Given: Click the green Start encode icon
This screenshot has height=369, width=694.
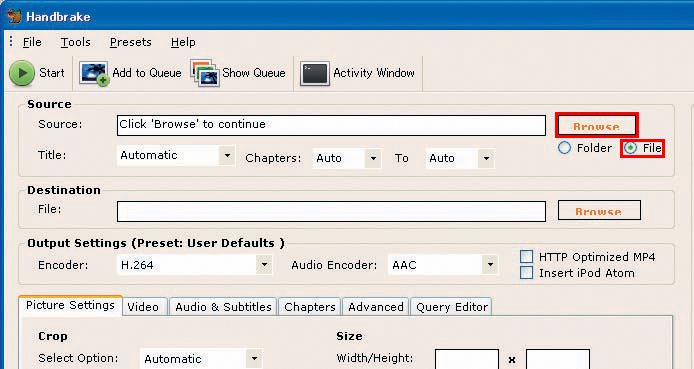Looking at the screenshot, I should pyautogui.click(x=22, y=73).
